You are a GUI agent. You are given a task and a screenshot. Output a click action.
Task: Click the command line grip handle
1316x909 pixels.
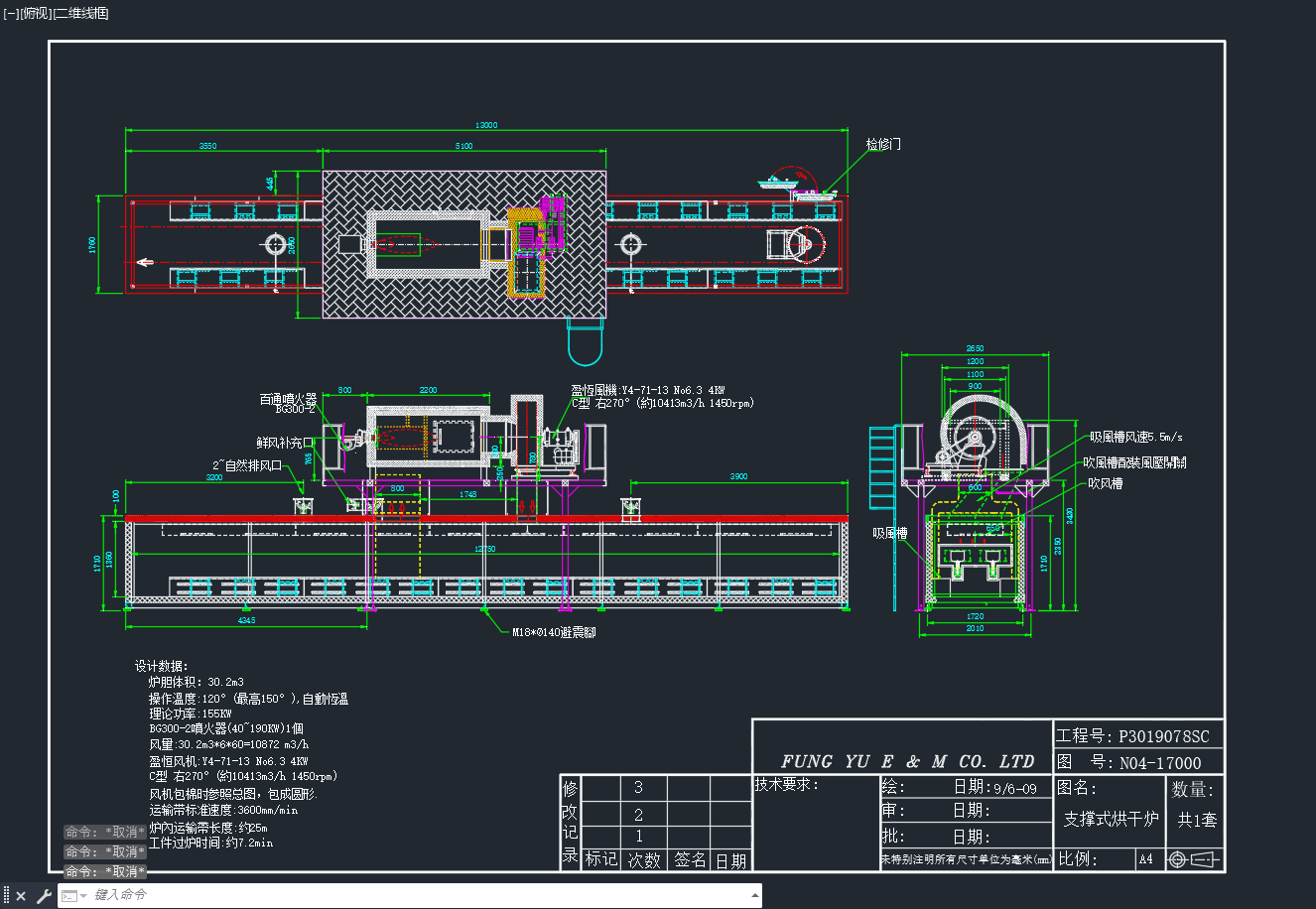(x=6, y=895)
